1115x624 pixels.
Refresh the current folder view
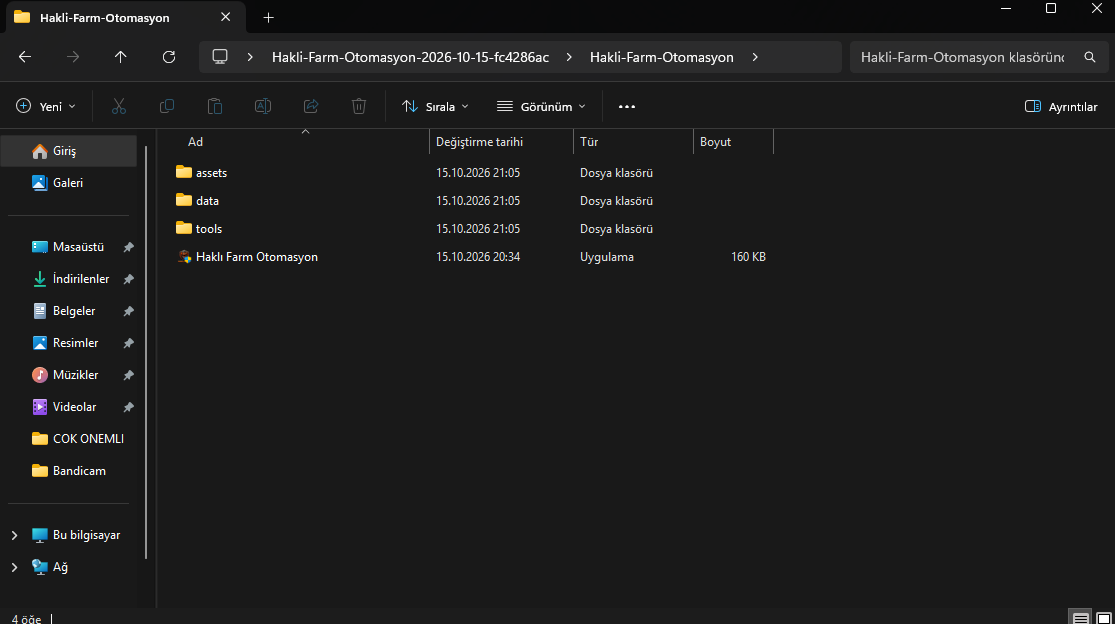(169, 57)
